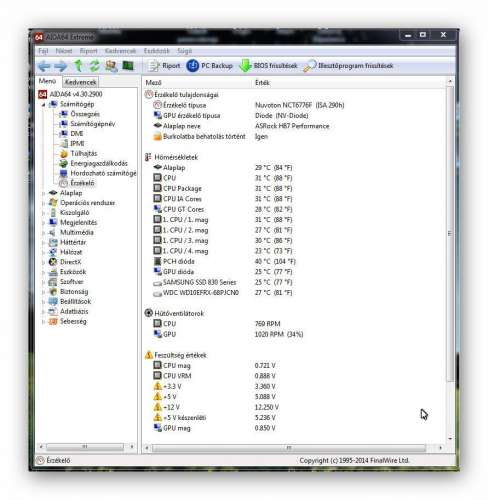Select AIDA64 v4.30.2900 root tree node
The width and height of the screenshot is (488, 500).
(76, 94)
